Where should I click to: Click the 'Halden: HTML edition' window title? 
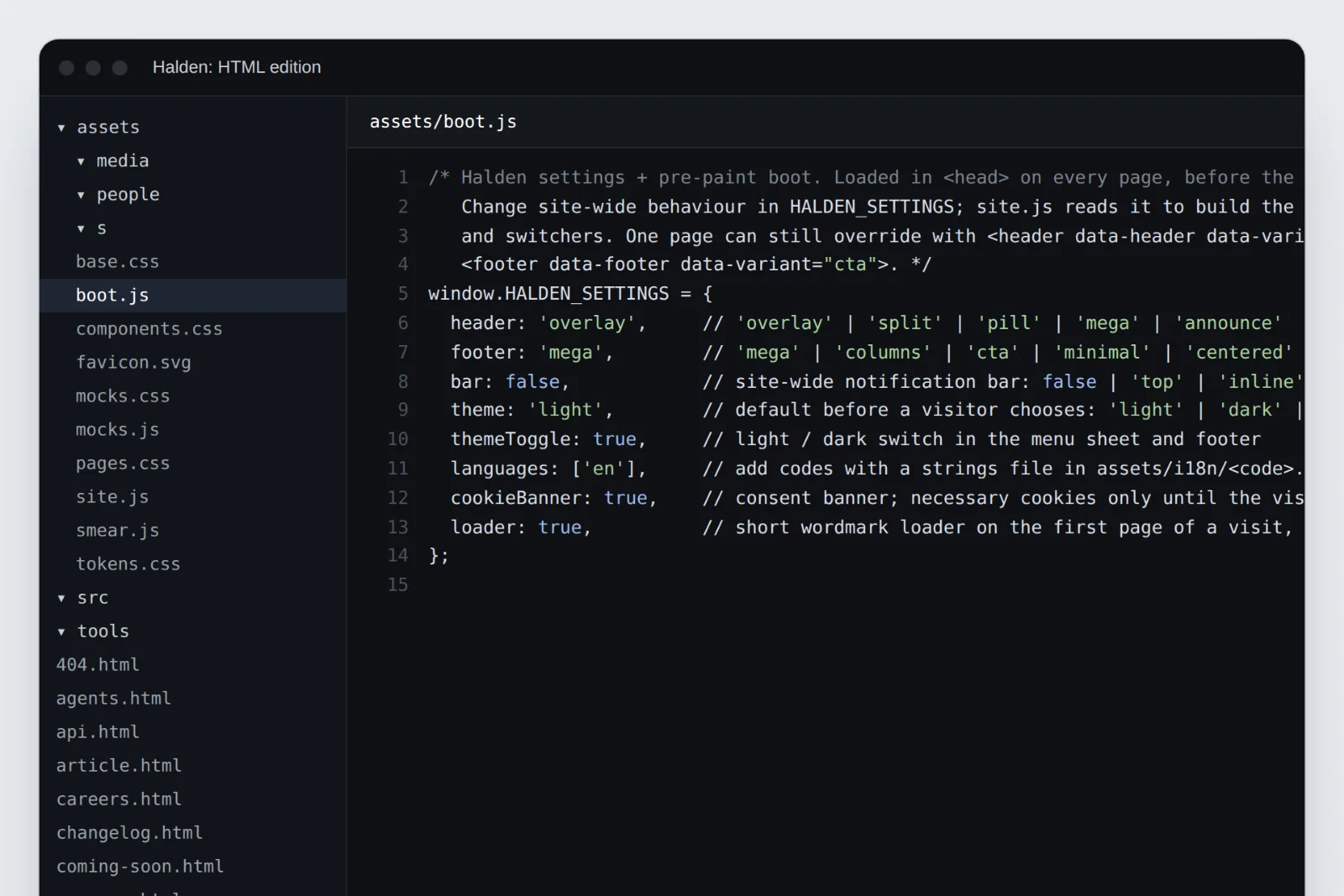click(237, 67)
